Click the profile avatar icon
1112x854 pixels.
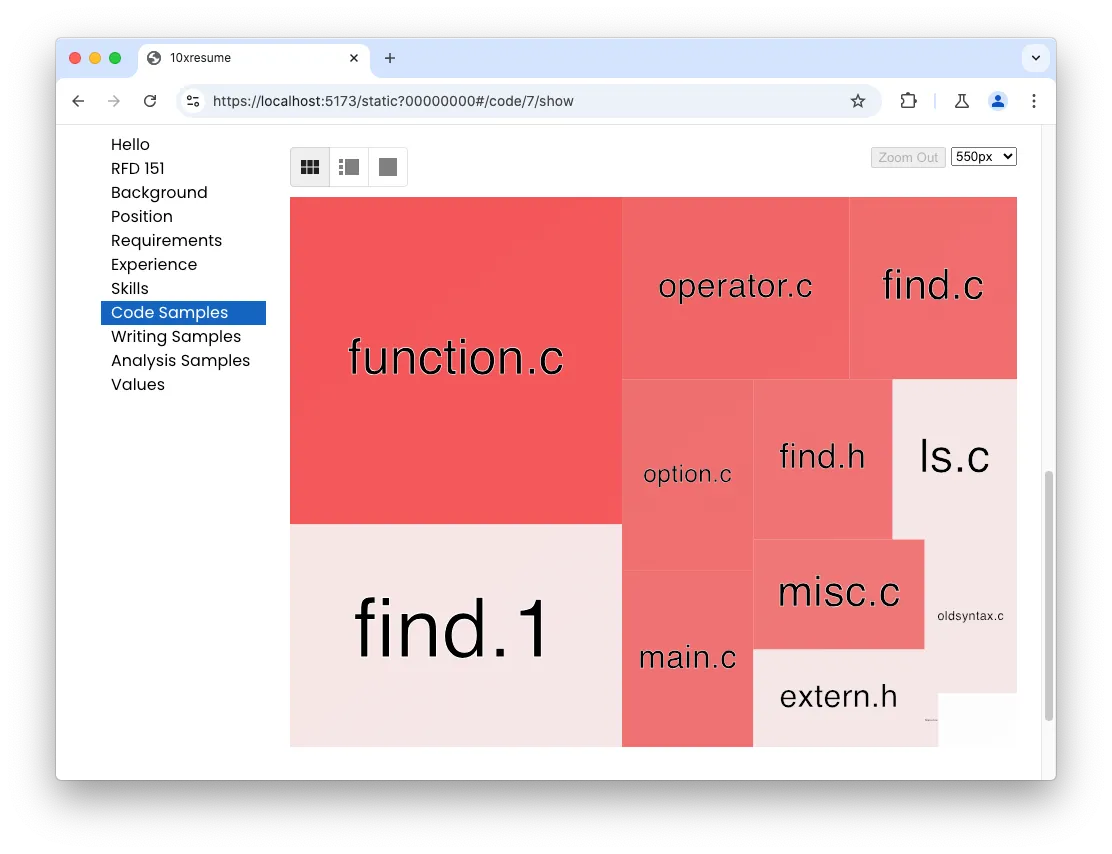click(997, 101)
